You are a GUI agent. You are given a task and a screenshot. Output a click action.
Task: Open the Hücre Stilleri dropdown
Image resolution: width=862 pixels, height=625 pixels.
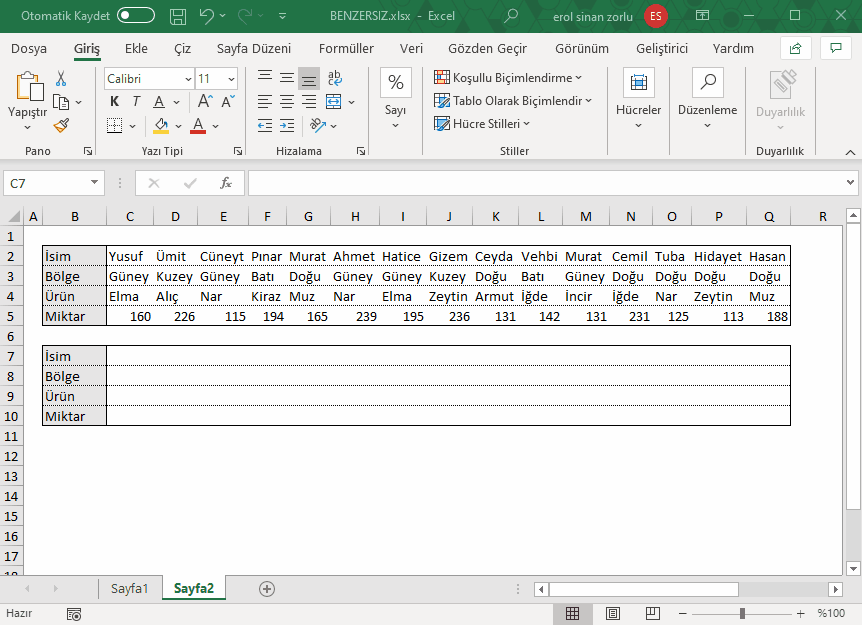482,124
